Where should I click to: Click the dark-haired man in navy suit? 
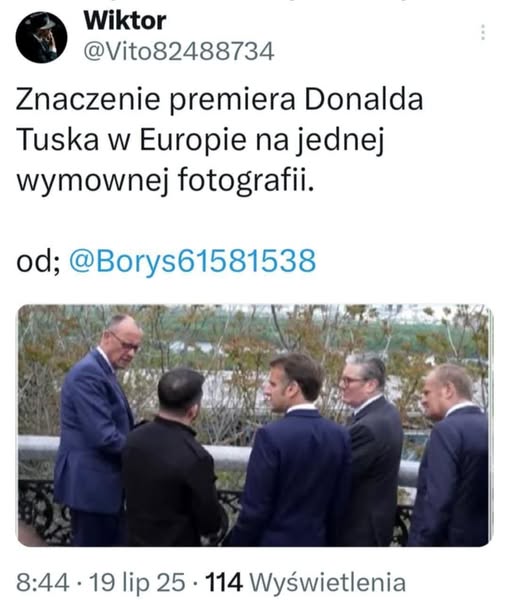293,452
